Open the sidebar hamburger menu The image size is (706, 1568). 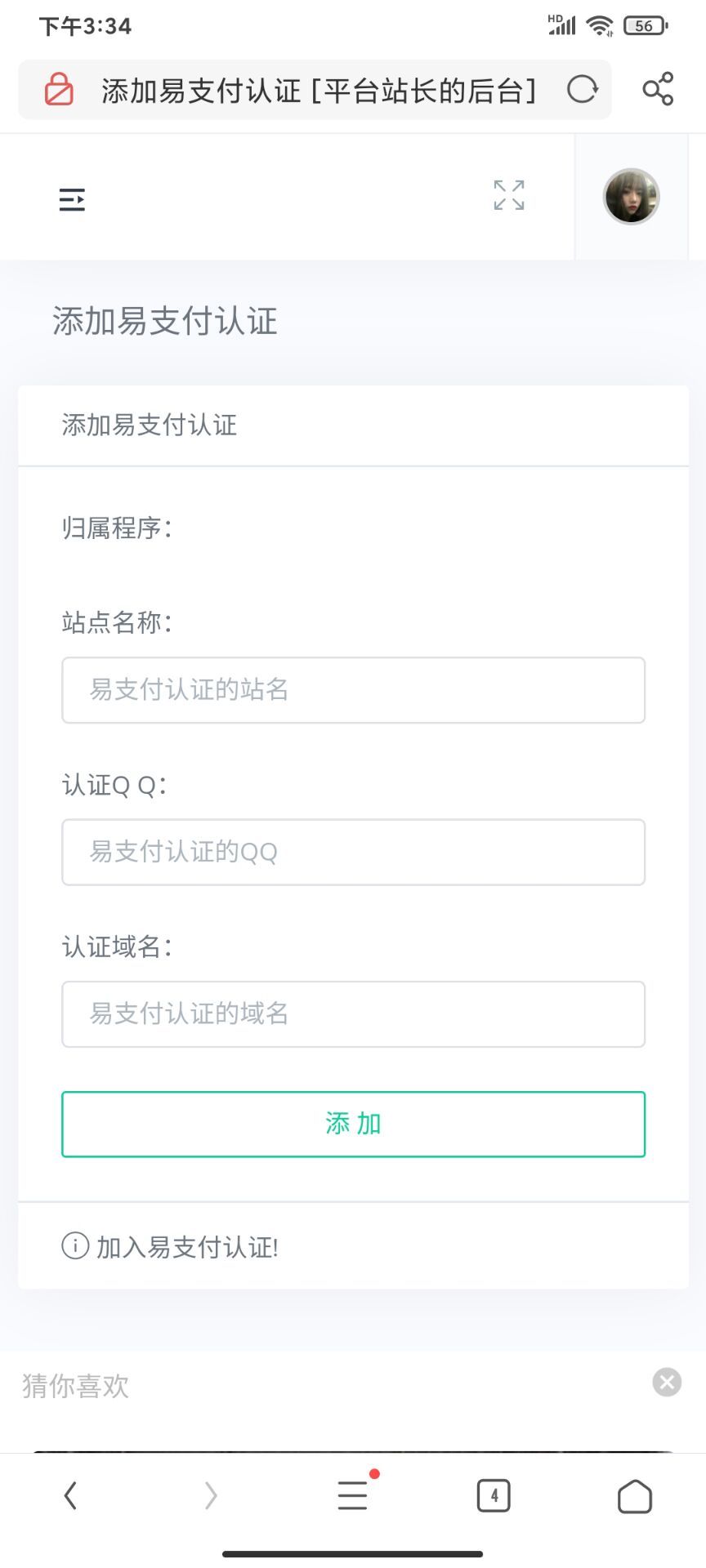pos(72,199)
